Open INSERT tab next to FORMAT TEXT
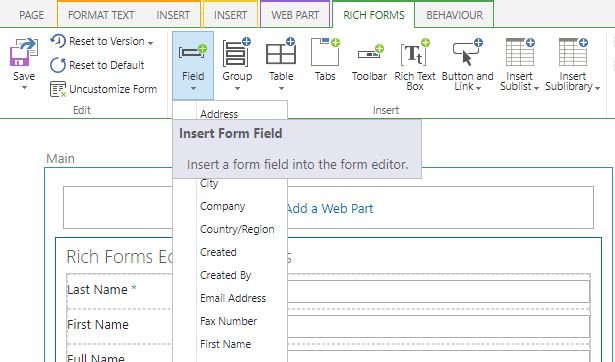Viewport: 615px width, 362px height. tap(173, 15)
